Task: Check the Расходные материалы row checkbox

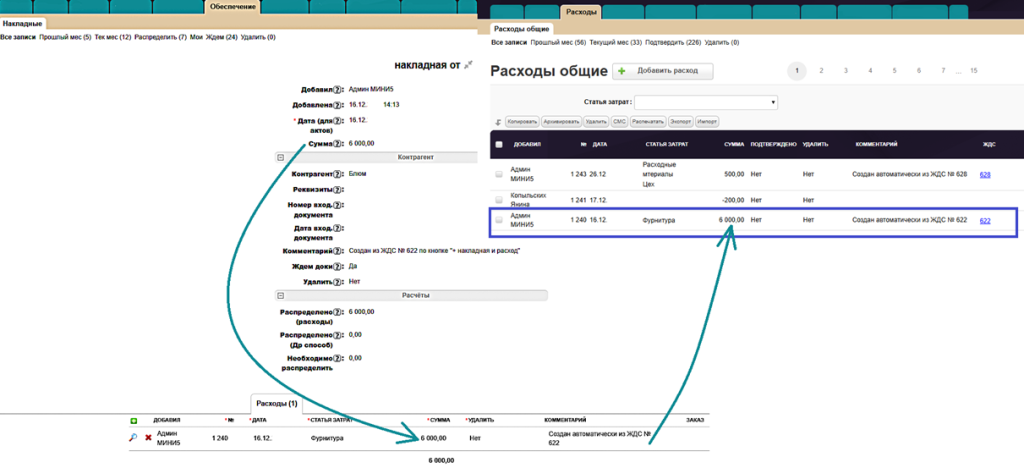Action: click(x=499, y=174)
